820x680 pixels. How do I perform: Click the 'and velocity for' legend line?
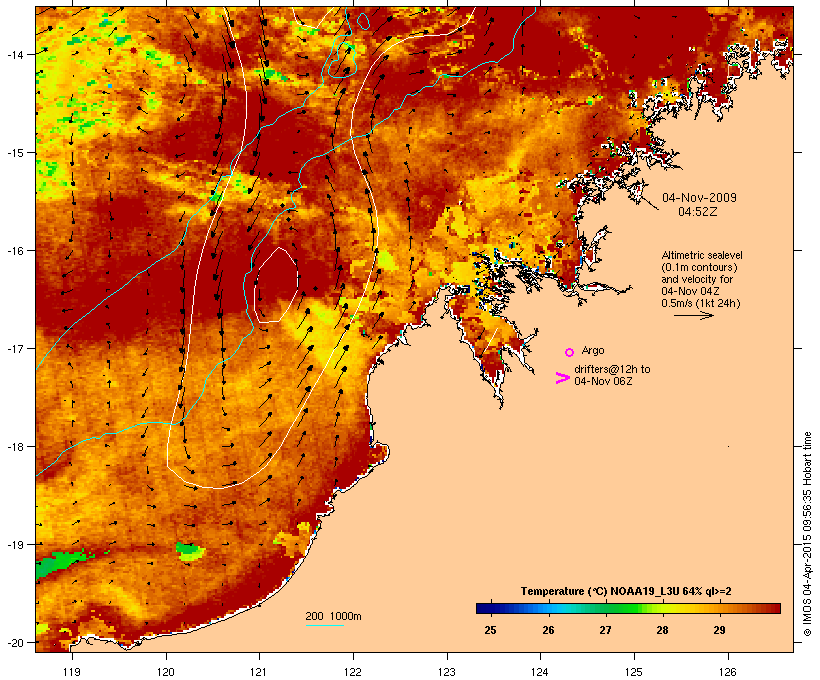697,279
